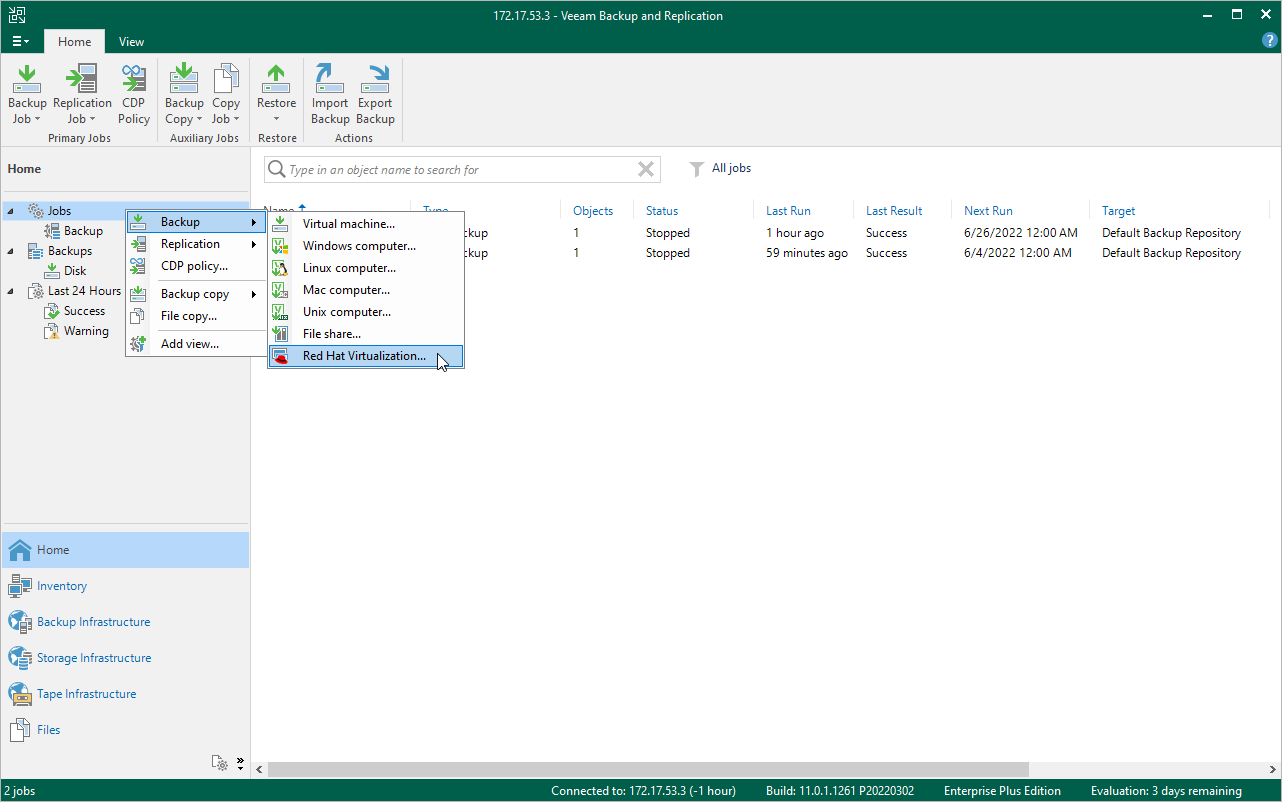This screenshot has height=802, width=1282.
Task: Click the Inventory navigation icon
Action: pos(20,586)
